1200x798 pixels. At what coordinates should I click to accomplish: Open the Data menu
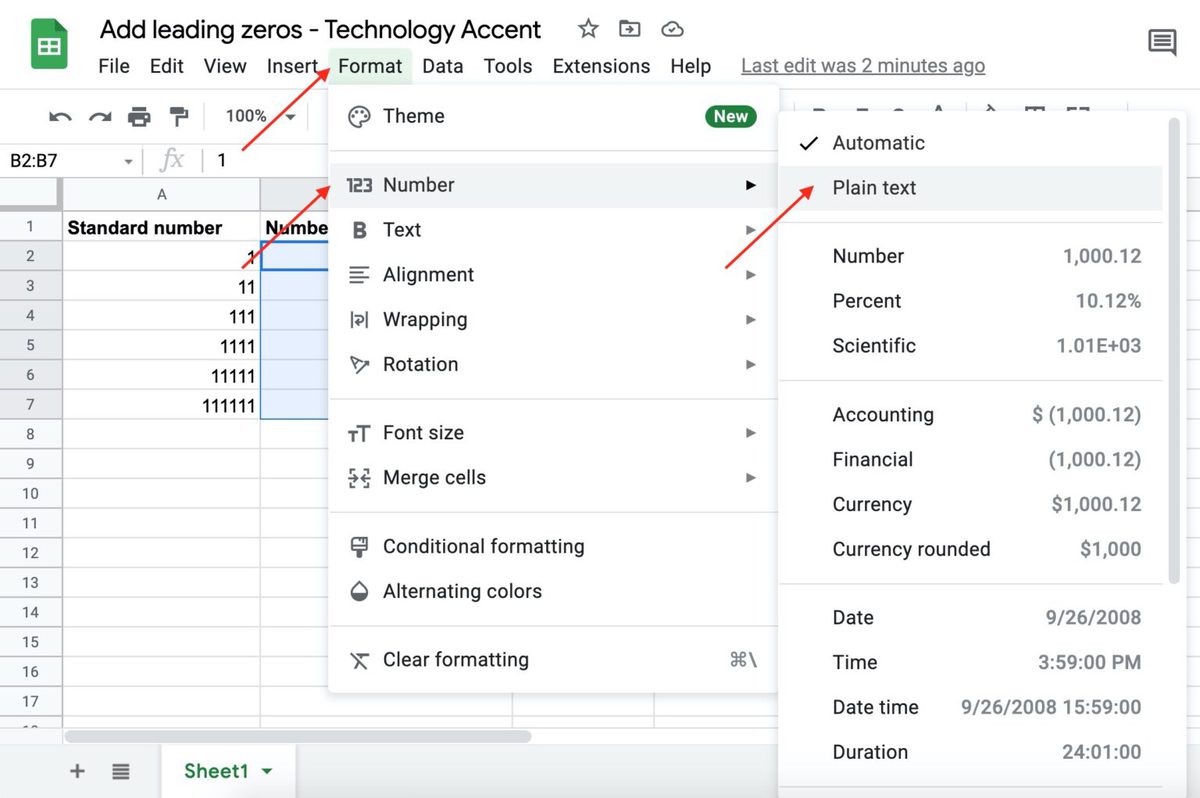(442, 66)
